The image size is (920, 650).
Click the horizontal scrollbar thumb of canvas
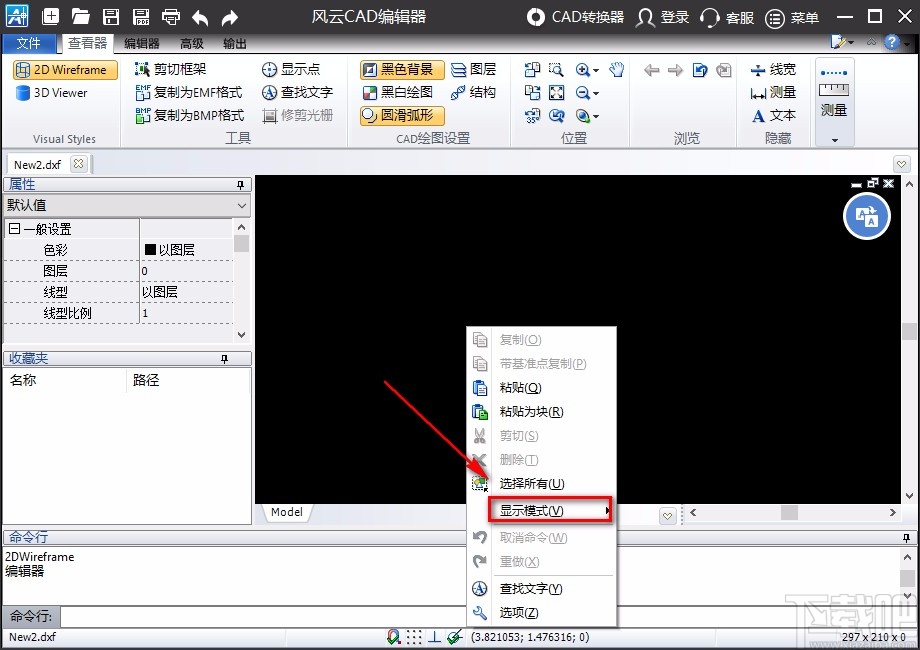pos(789,512)
